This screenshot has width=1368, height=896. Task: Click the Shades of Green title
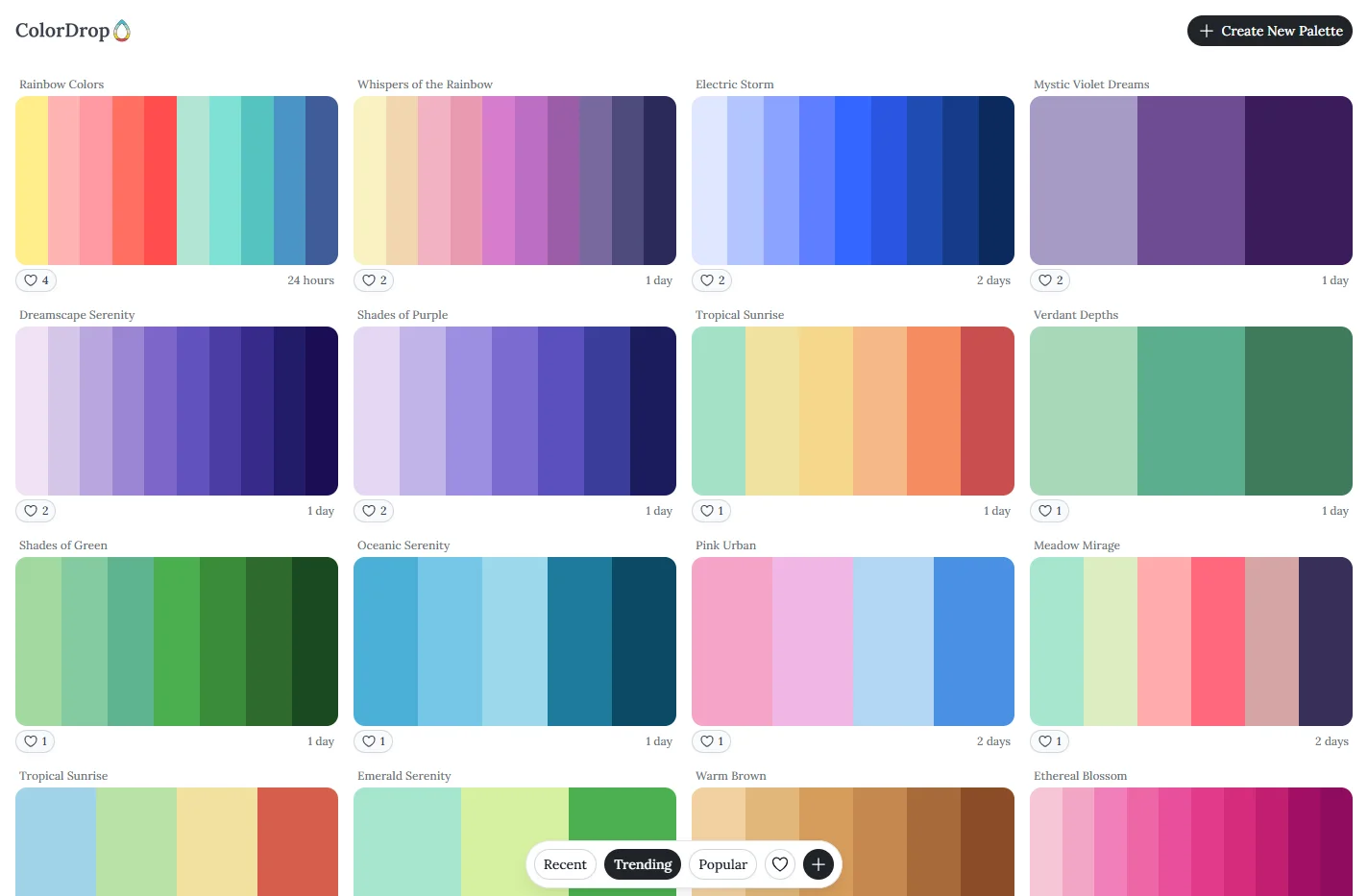click(63, 545)
